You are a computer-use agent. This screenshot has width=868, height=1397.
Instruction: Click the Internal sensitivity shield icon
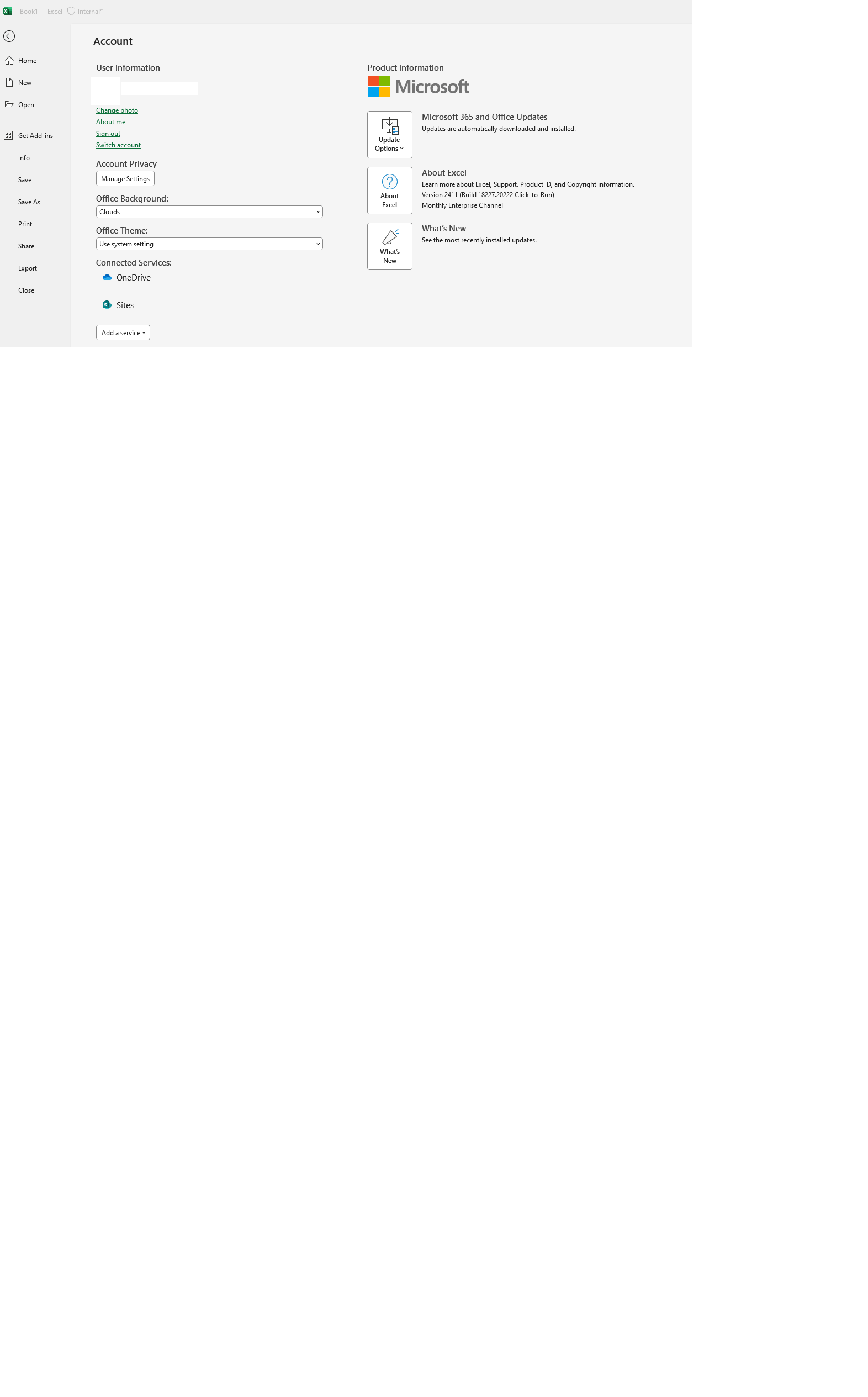coord(71,11)
